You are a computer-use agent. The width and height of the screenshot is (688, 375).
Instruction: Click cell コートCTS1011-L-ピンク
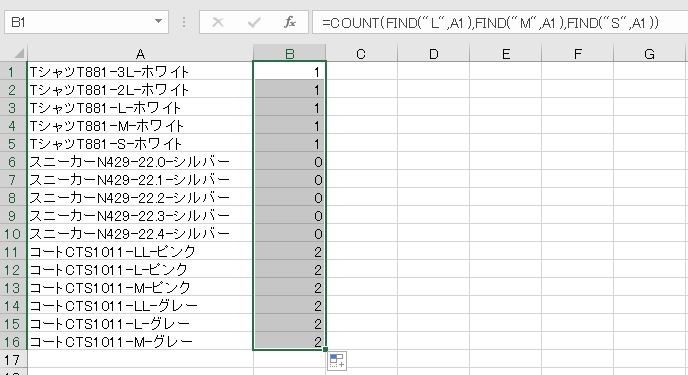point(140,269)
